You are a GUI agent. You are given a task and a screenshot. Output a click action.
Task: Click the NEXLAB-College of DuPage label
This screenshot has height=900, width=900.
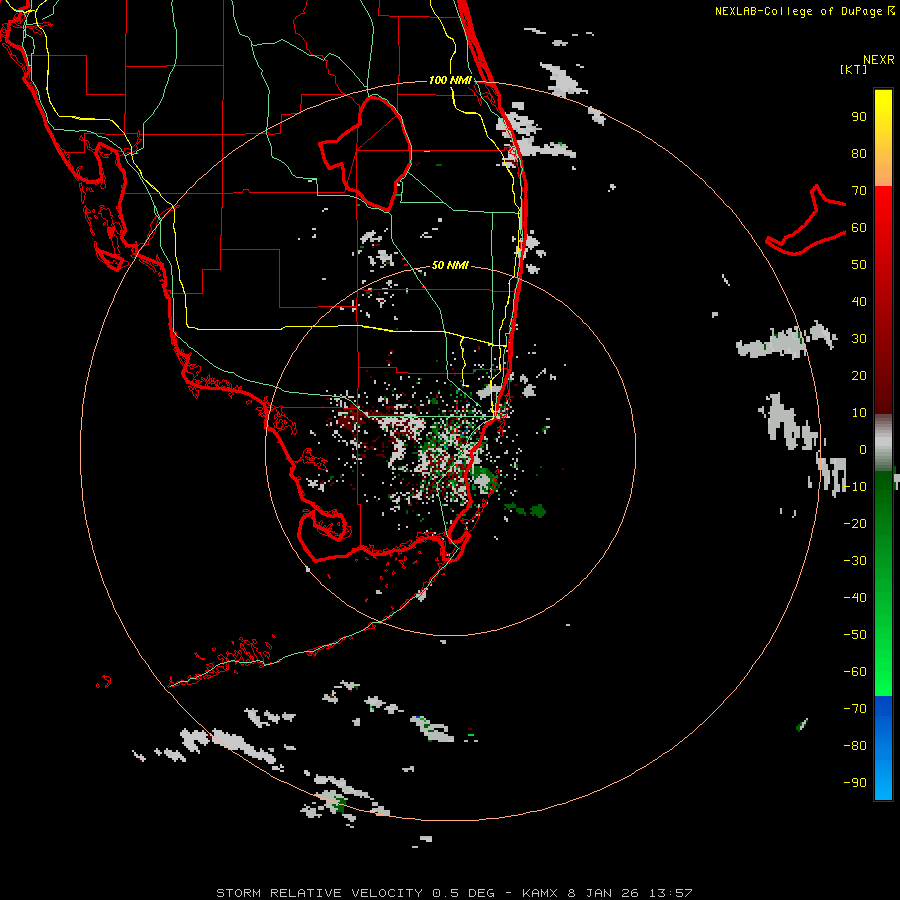click(x=798, y=11)
